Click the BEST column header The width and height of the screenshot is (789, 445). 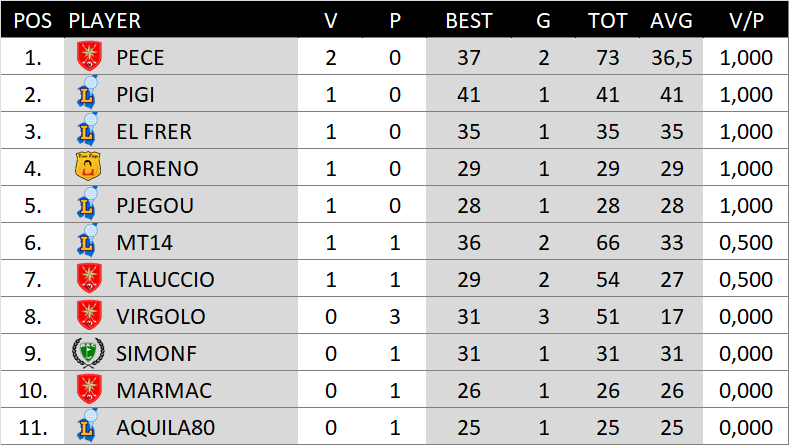click(469, 21)
